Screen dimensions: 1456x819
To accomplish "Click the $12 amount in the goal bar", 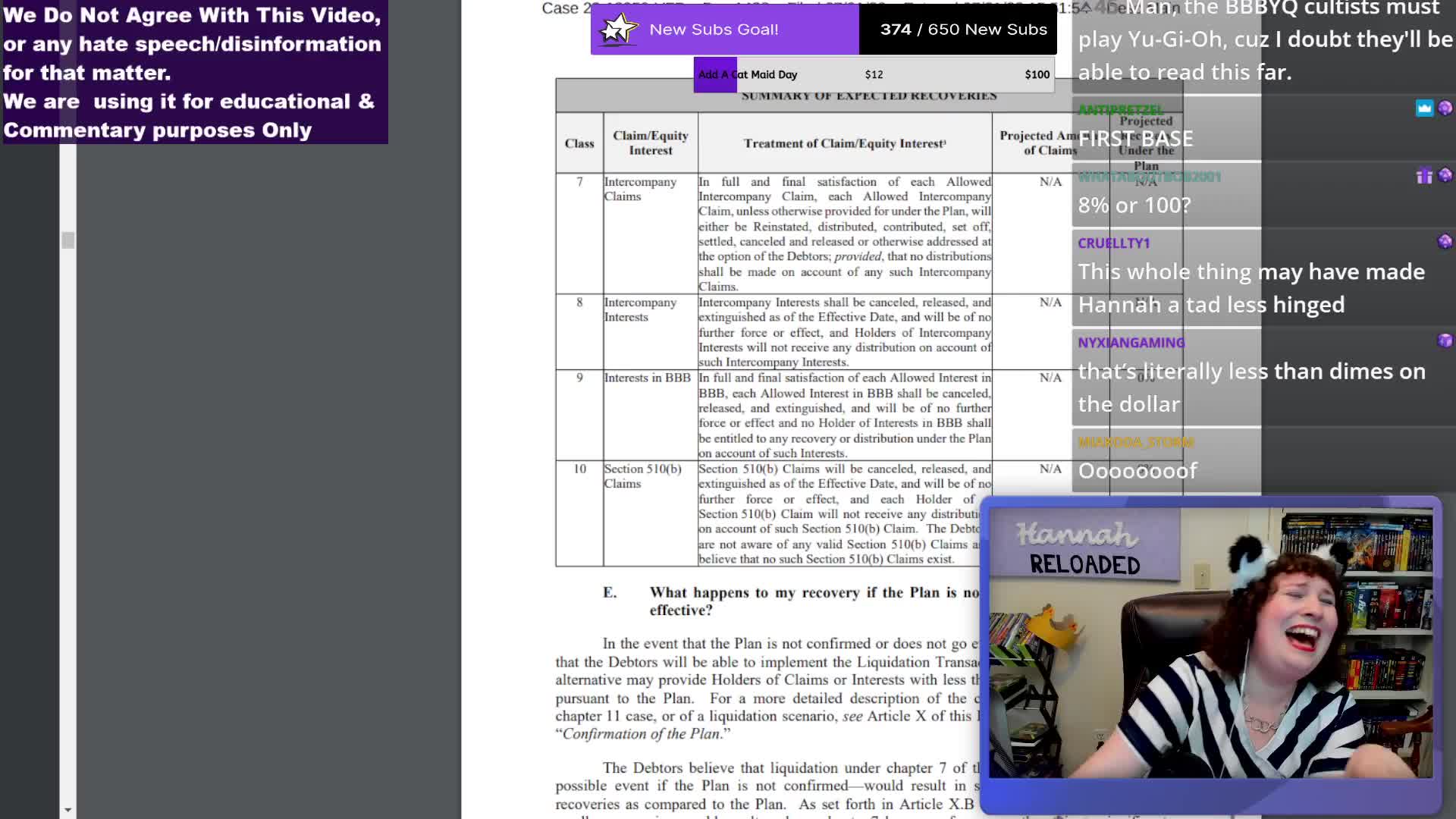I will click(874, 74).
